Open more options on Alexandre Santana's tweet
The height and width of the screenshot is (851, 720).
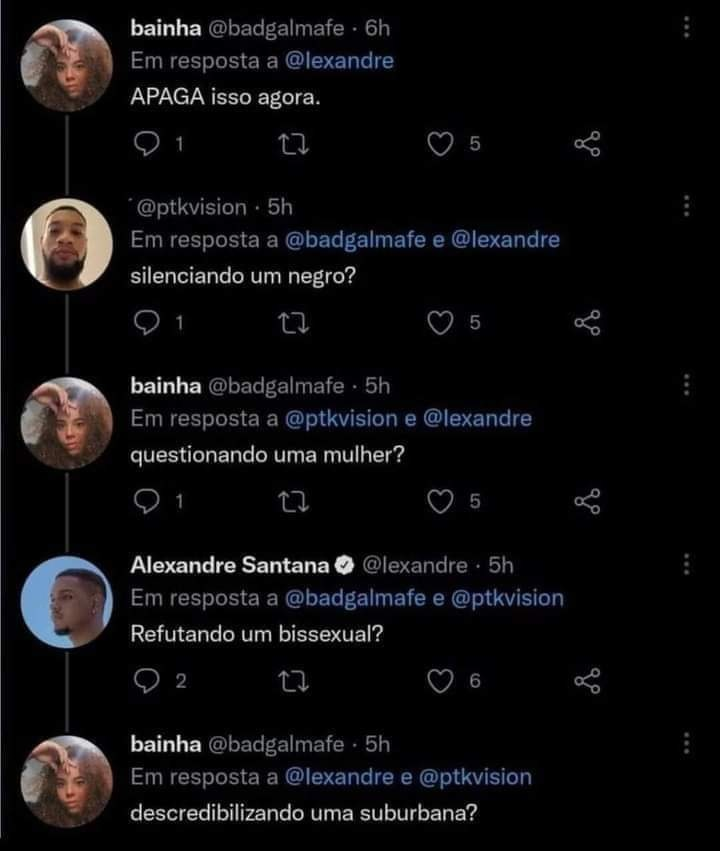[x=686, y=565]
